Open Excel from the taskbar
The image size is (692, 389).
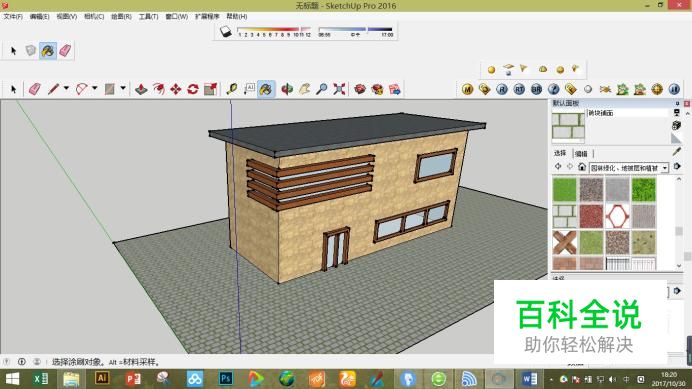[41, 379]
